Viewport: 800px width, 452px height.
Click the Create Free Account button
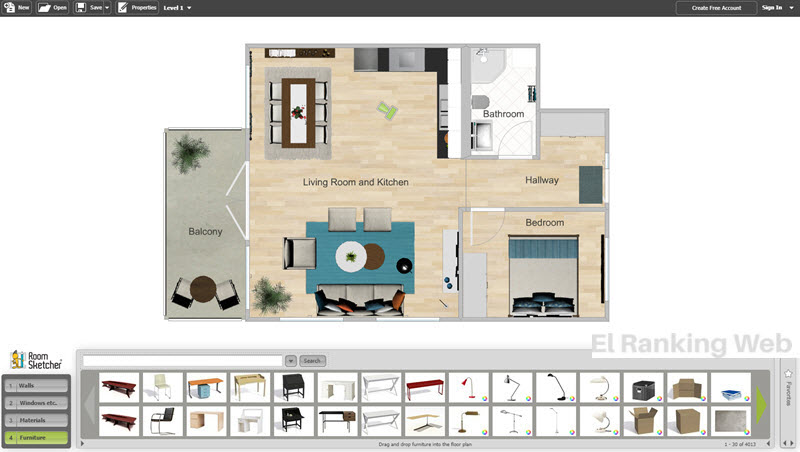[x=715, y=7]
